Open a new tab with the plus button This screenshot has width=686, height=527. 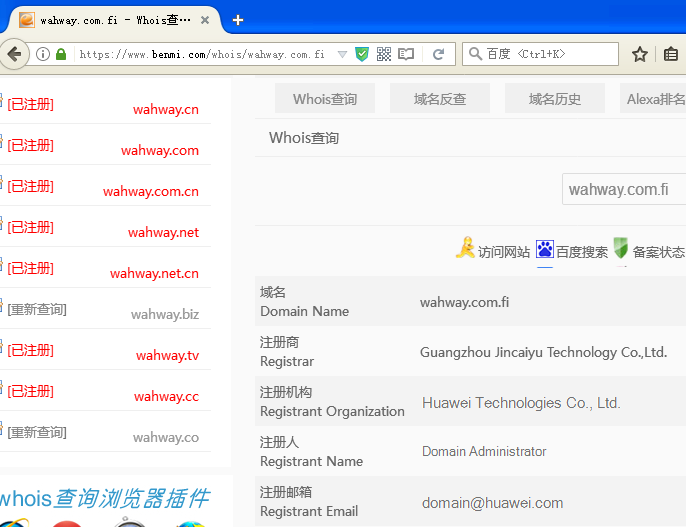coord(238,20)
